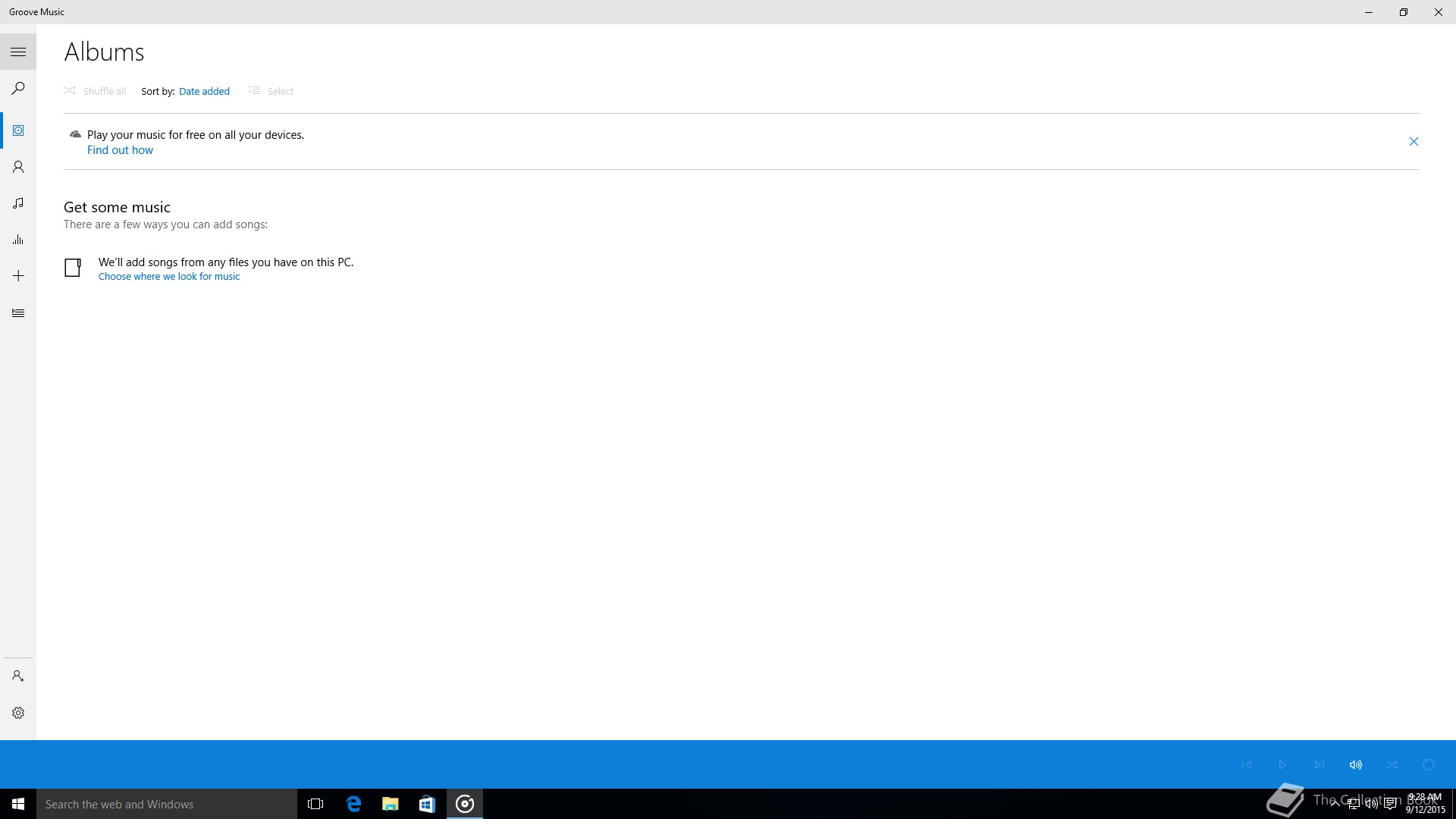The width and height of the screenshot is (1456, 819).
Task: Click the Play button
Action: click(1282, 764)
